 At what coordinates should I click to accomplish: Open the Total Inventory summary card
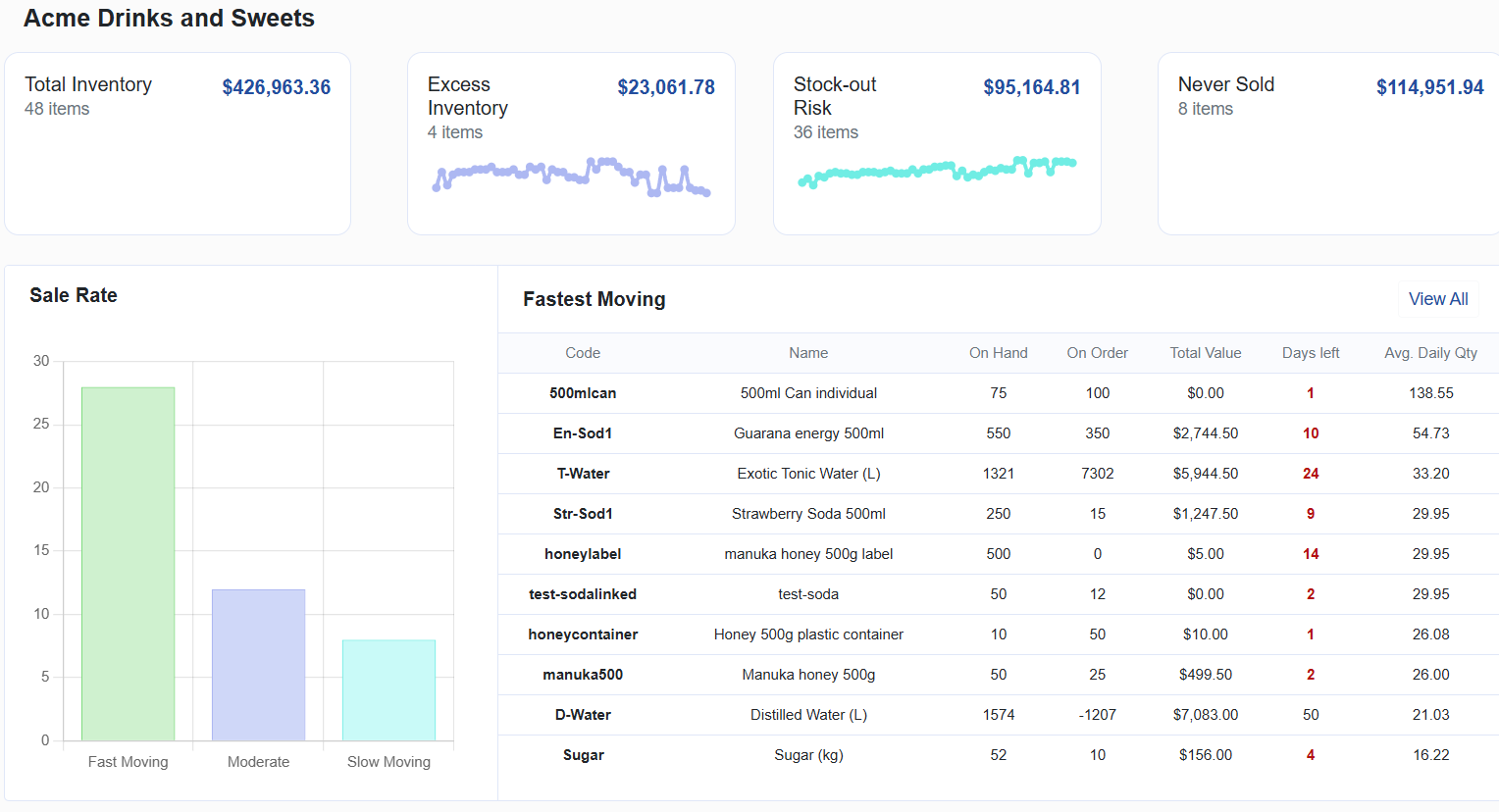(177, 142)
